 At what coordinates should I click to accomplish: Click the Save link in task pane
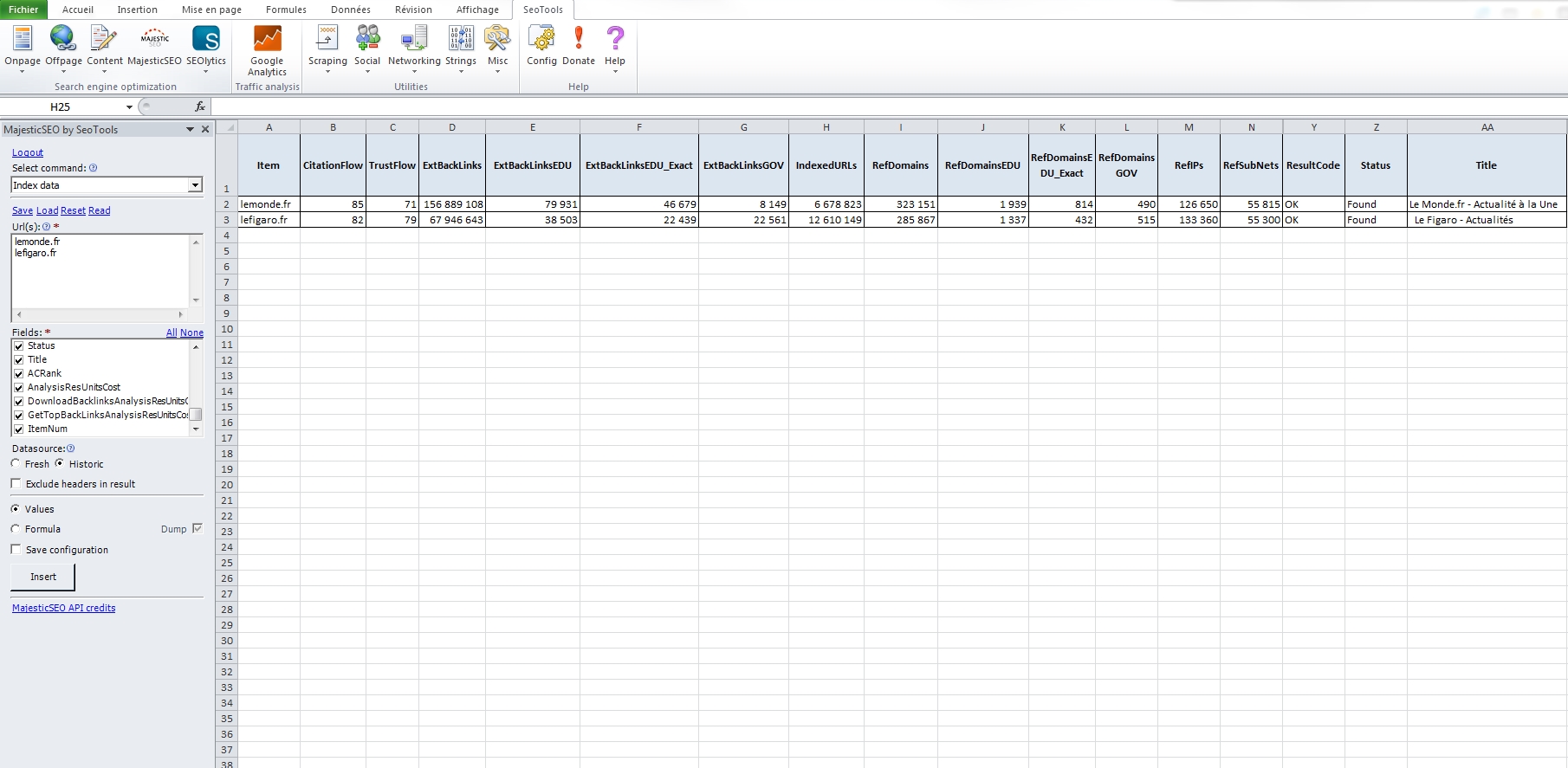(x=23, y=210)
